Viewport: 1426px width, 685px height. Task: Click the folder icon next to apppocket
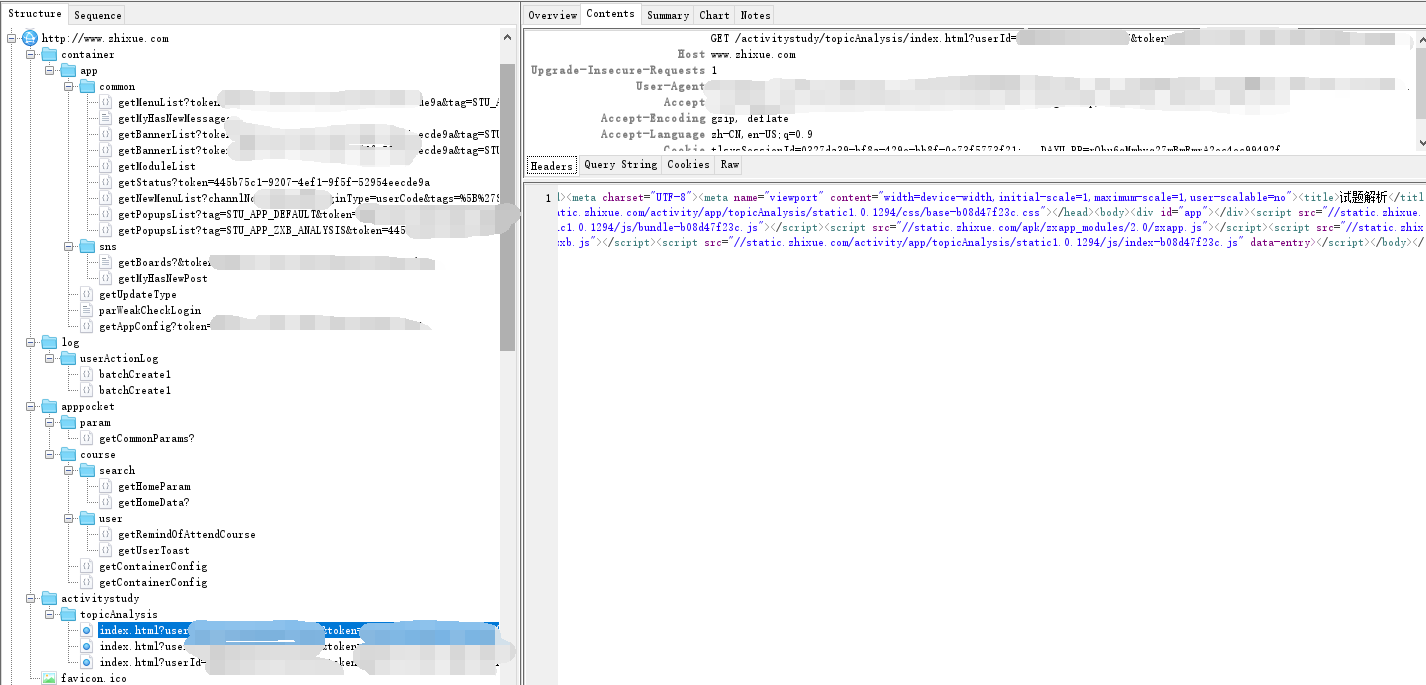click(x=49, y=406)
